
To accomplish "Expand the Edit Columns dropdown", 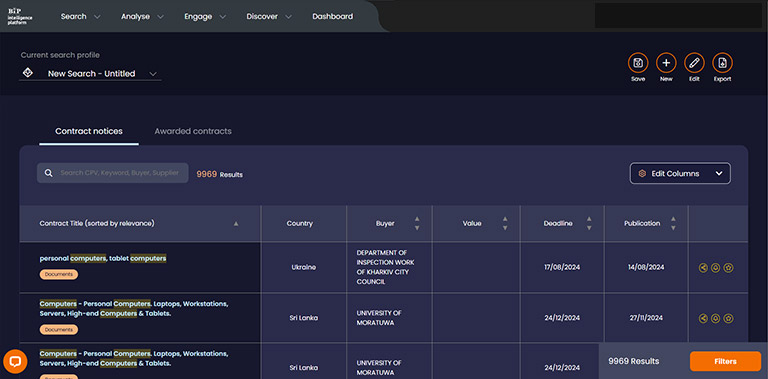I will click(x=680, y=173).
